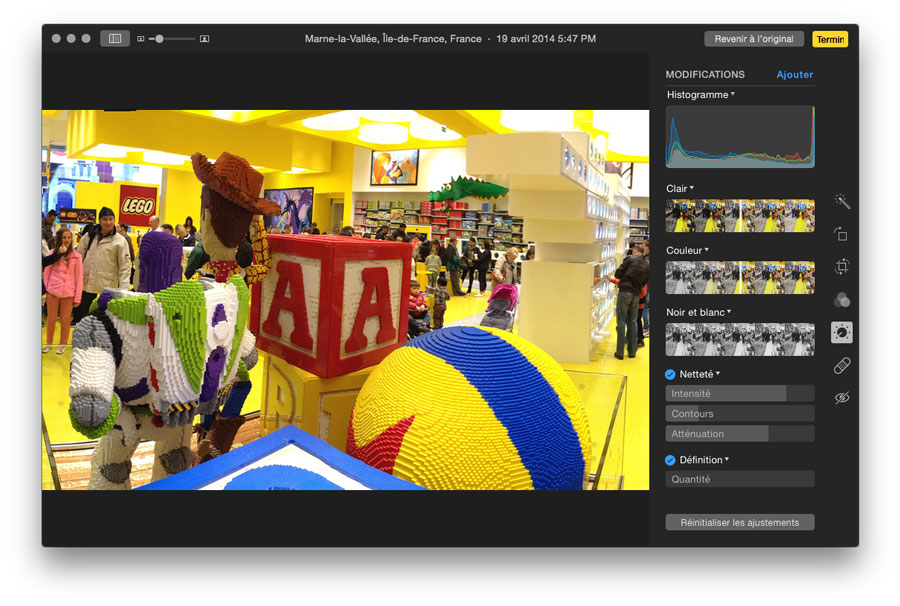The height and width of the screenshot is (606, 900).
Task: Click the Couleur thumbnail strip
Action: 740,278
